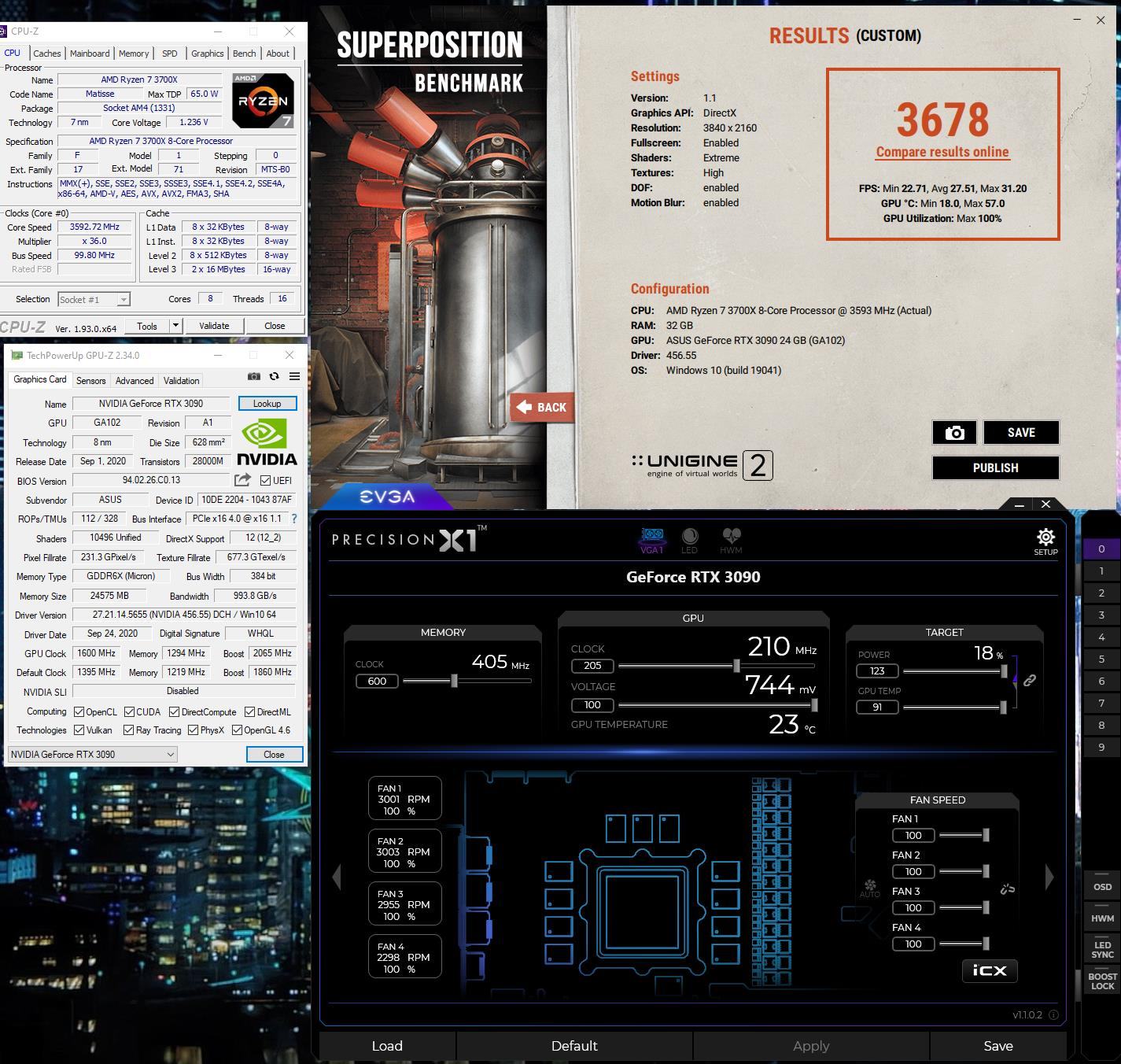The width and height of the screenshot is (1121, 1064).
Task: Click memory clock value field 600
Action: click(x=377, y=681)
